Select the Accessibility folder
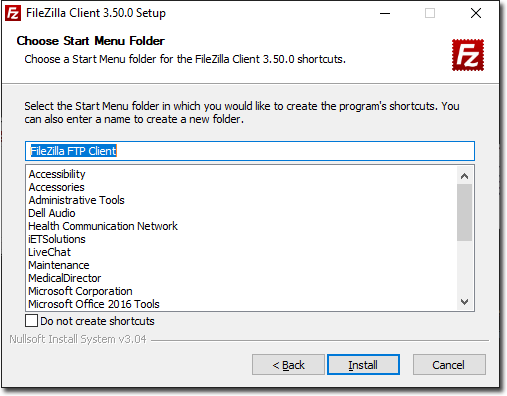The width and height of the screenshot is (507, 396). coord(57,174)
